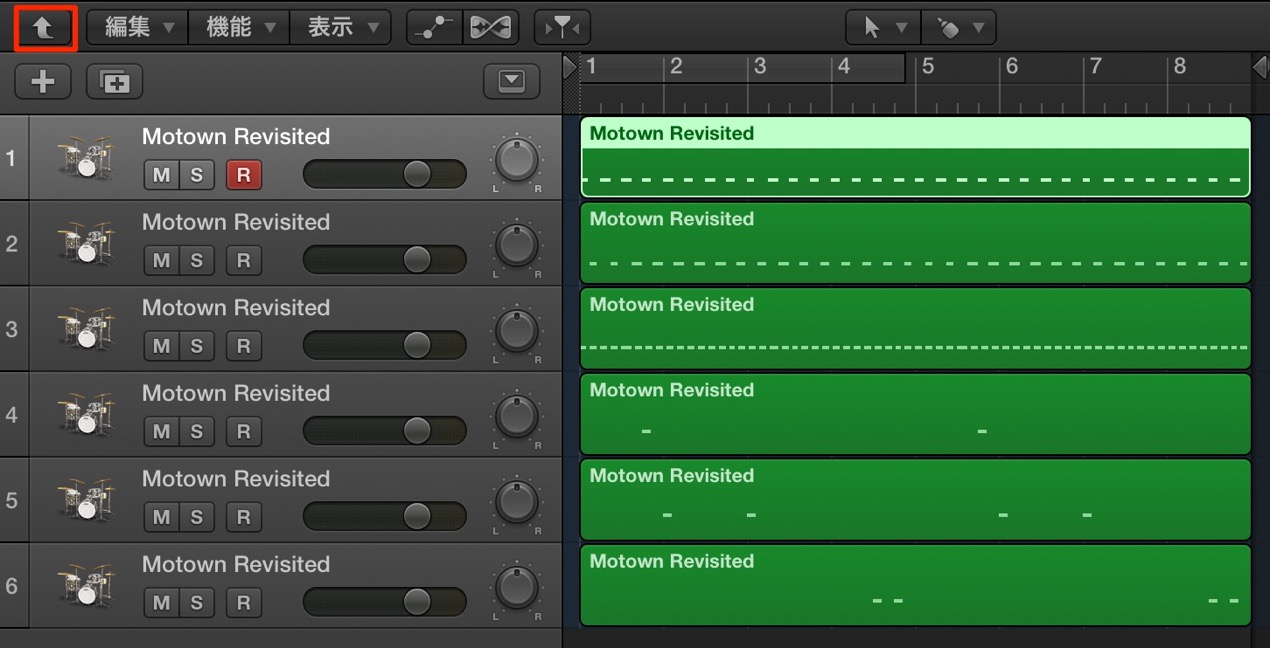This screenshot has width=1270, height=648.
Task: Open the pointer tool menu
Action: (x=883, y=28)
